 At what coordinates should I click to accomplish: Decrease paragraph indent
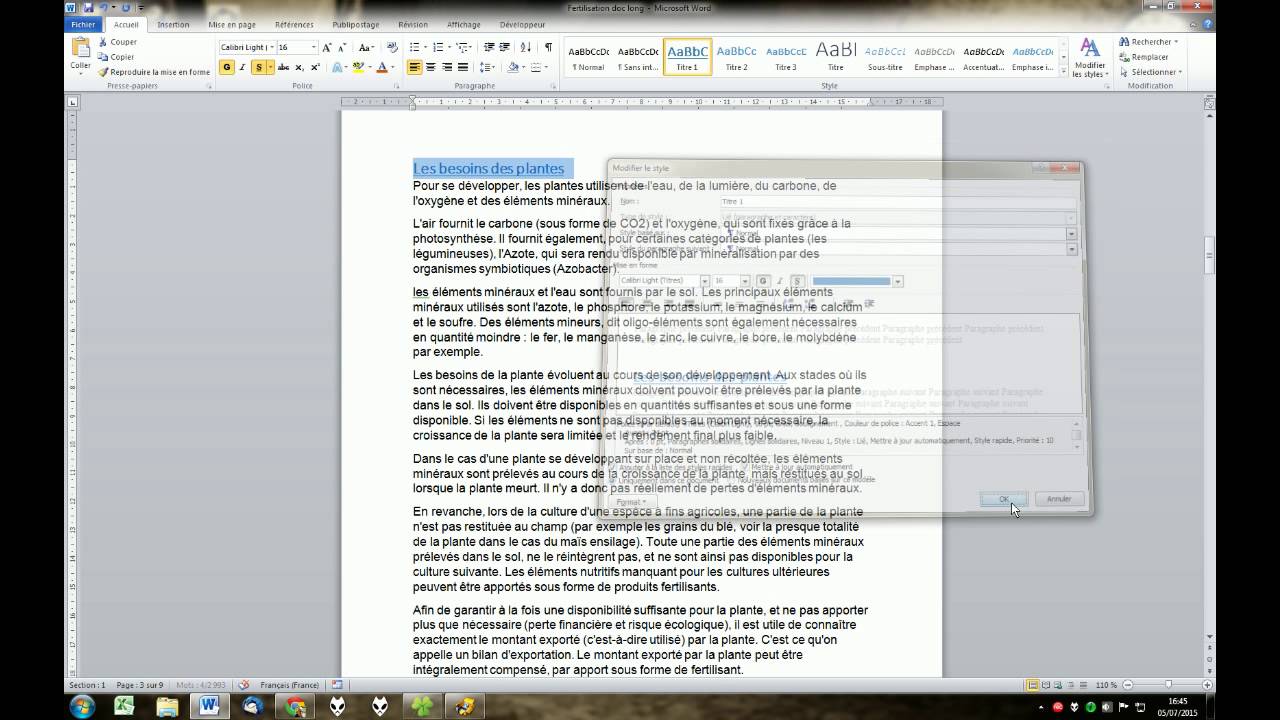489,47
